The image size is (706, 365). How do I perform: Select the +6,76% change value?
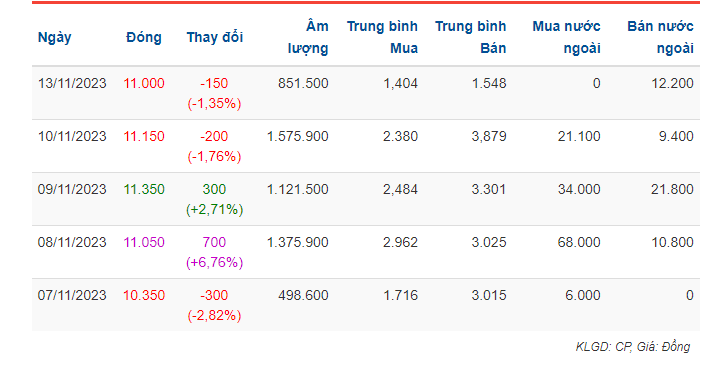coord(215,262)
